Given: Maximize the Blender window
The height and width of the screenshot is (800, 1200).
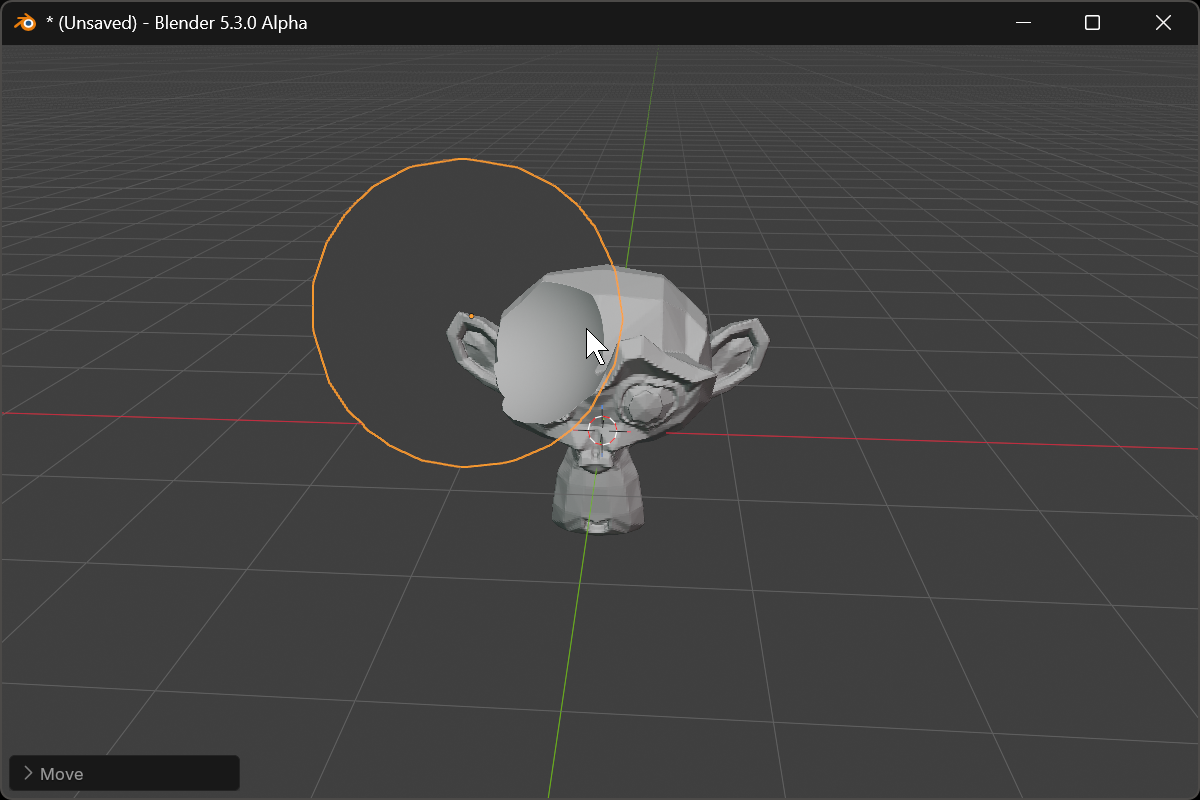Looking at the screenshot, I should 1093,22.
